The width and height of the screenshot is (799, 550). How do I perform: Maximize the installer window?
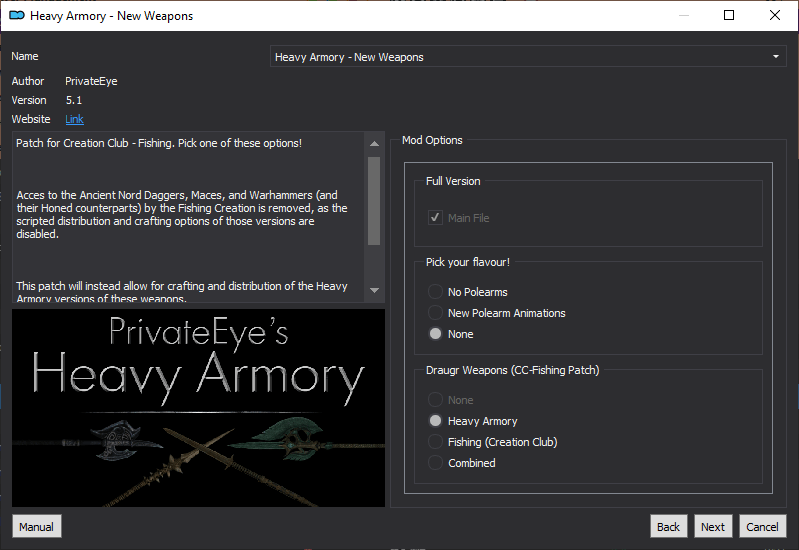[729, 15]
